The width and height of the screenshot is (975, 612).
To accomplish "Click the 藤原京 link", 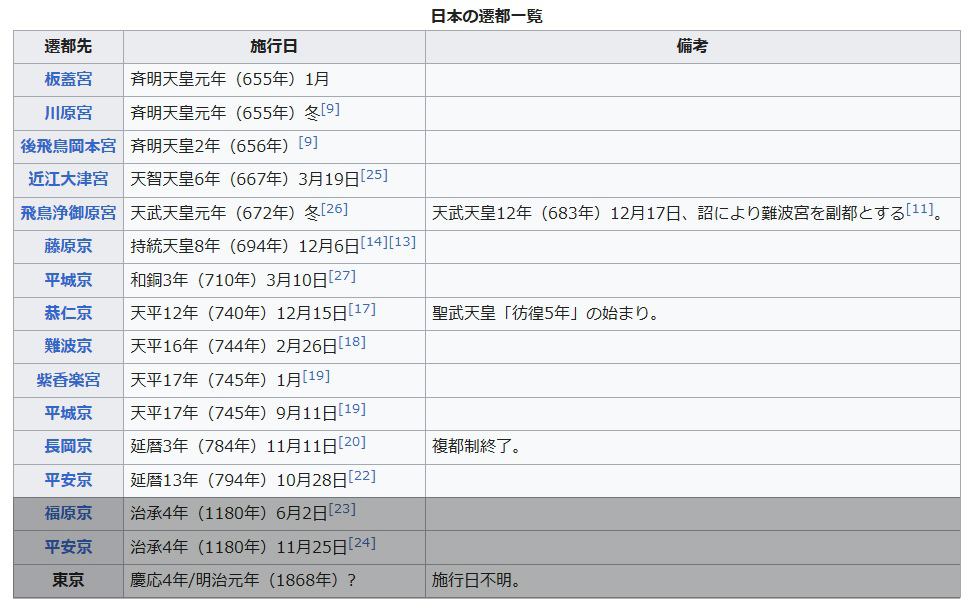I will [x=68, y=246].
